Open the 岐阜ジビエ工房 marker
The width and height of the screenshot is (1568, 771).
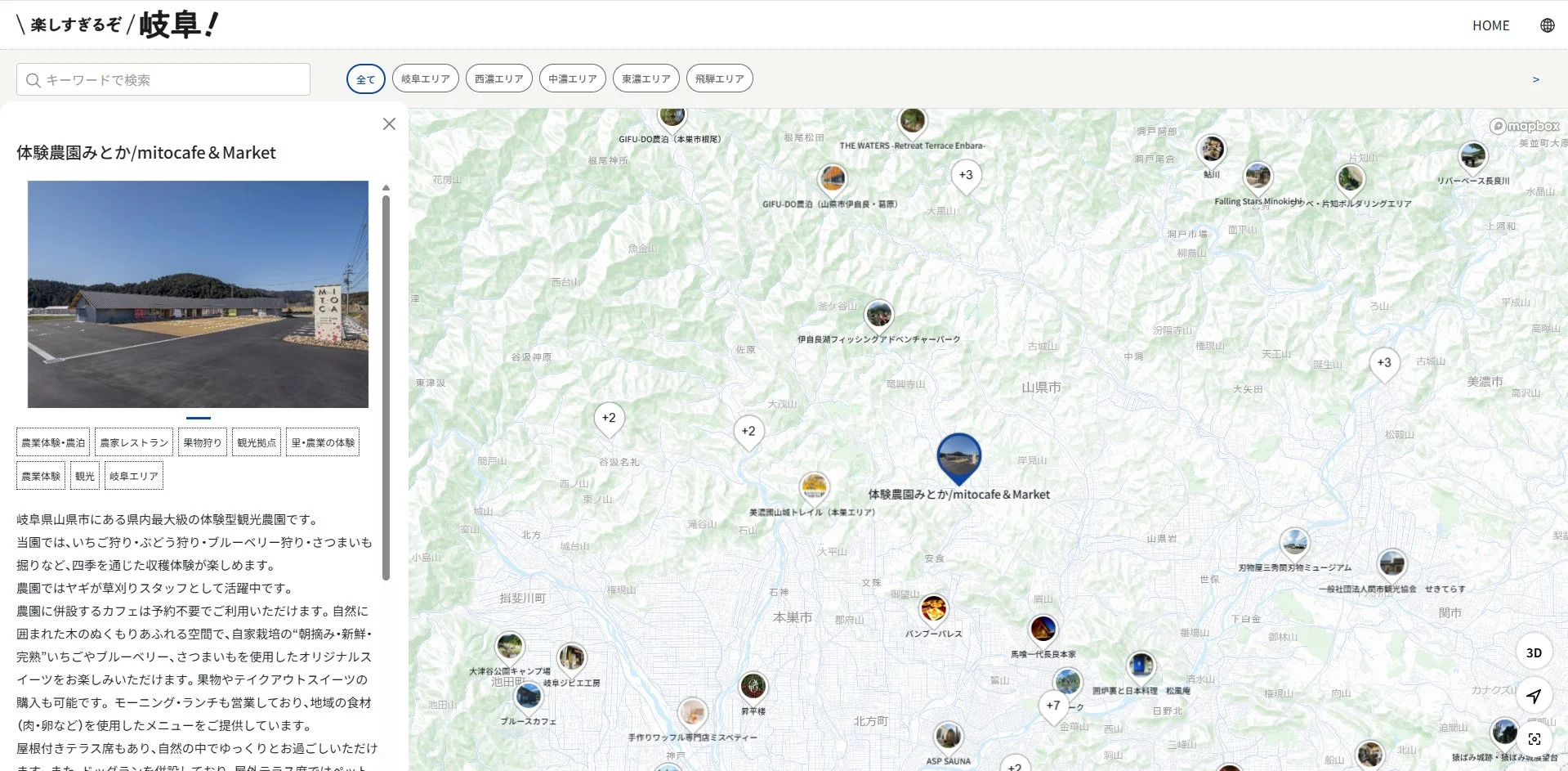pos(571,658)
